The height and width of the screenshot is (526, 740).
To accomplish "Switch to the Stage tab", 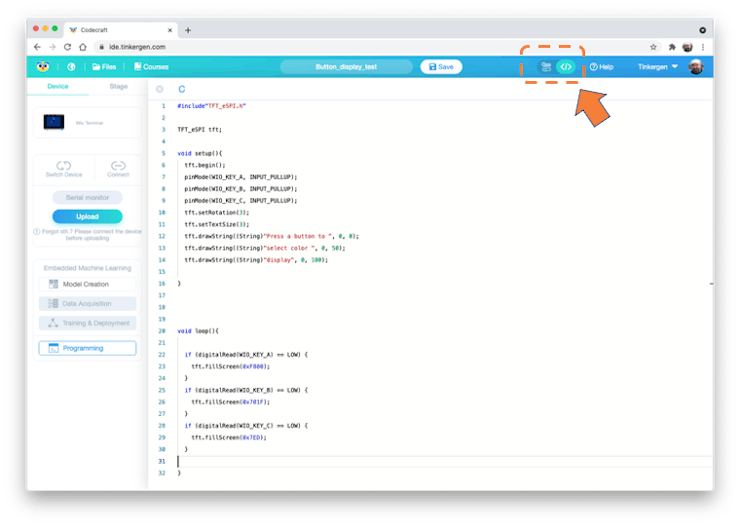I will [x=118, y=86].
